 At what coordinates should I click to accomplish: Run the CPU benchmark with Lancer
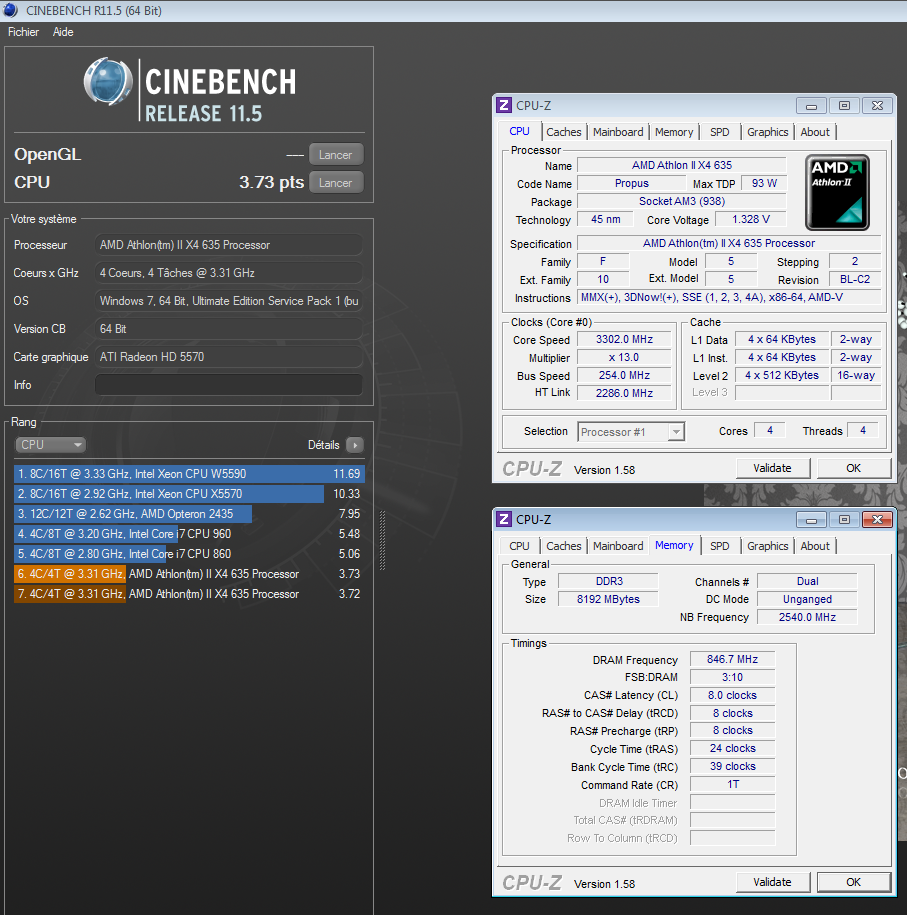point(336,183)
